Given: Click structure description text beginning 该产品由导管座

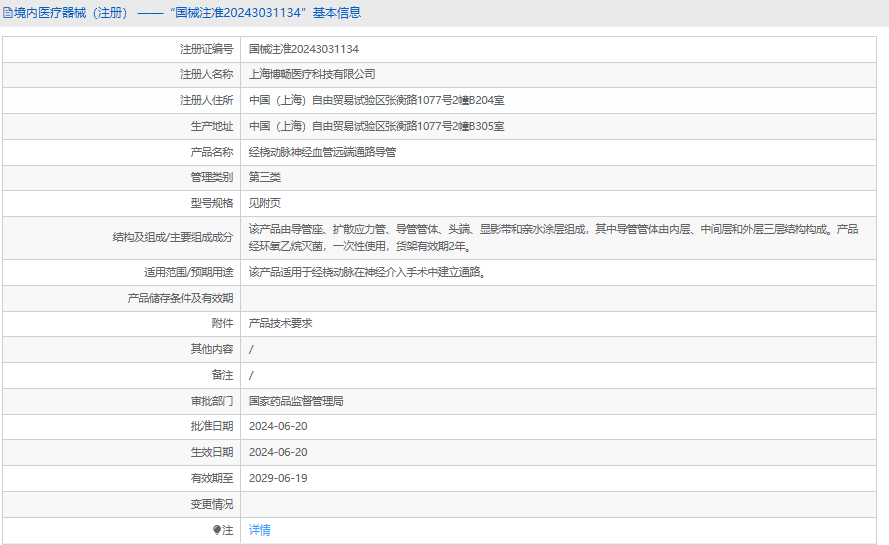Looking at the screenshot, I should click(x=553, y=238).
